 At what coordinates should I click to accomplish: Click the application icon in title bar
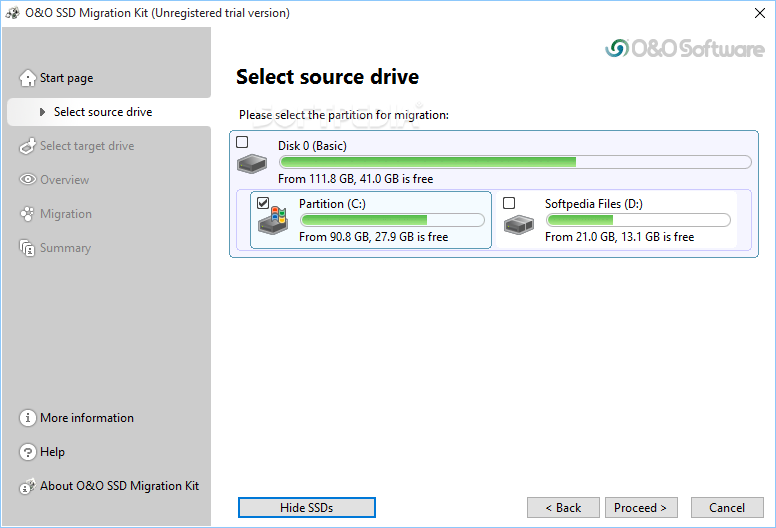tap(13, 13)
